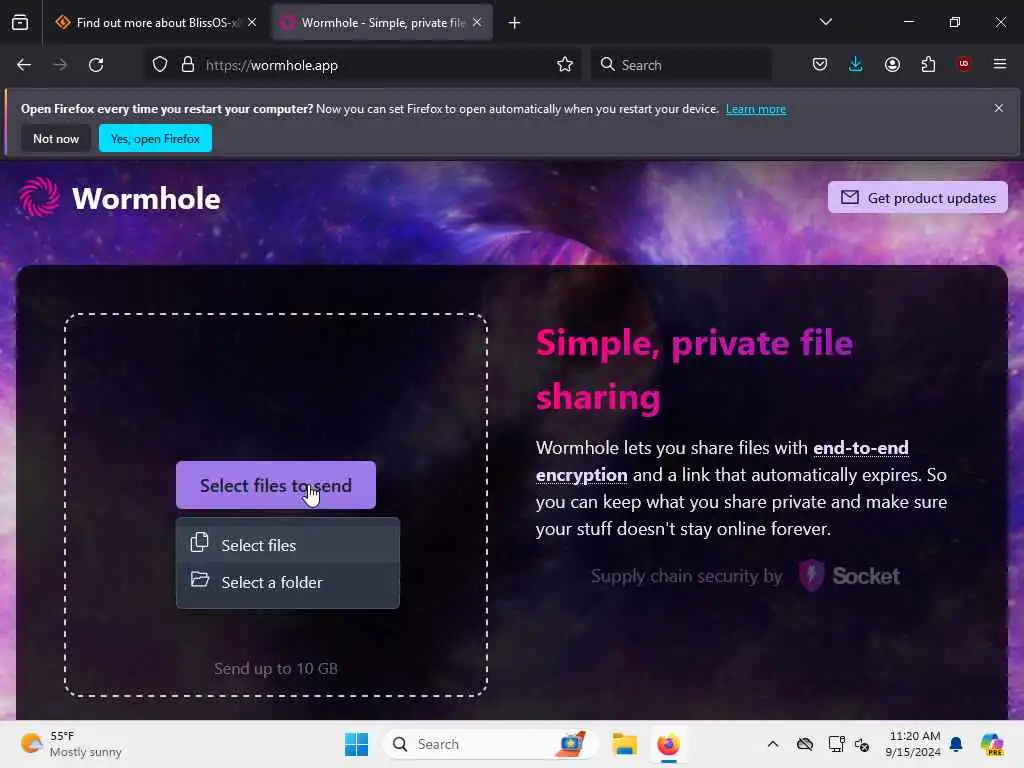The height and width of the screenshot is (768, 1024).
Task: Choose Select a folder menu entry
Action: 288,582
